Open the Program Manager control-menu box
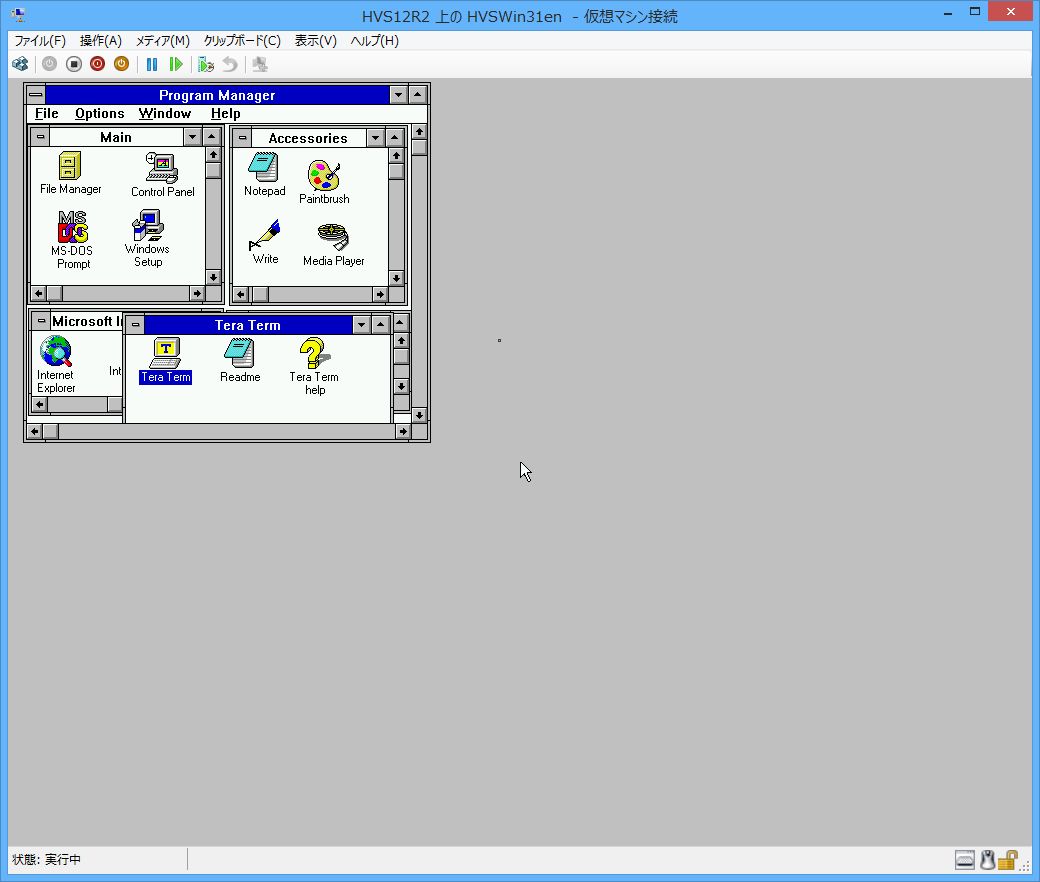 tap(36, 95)
